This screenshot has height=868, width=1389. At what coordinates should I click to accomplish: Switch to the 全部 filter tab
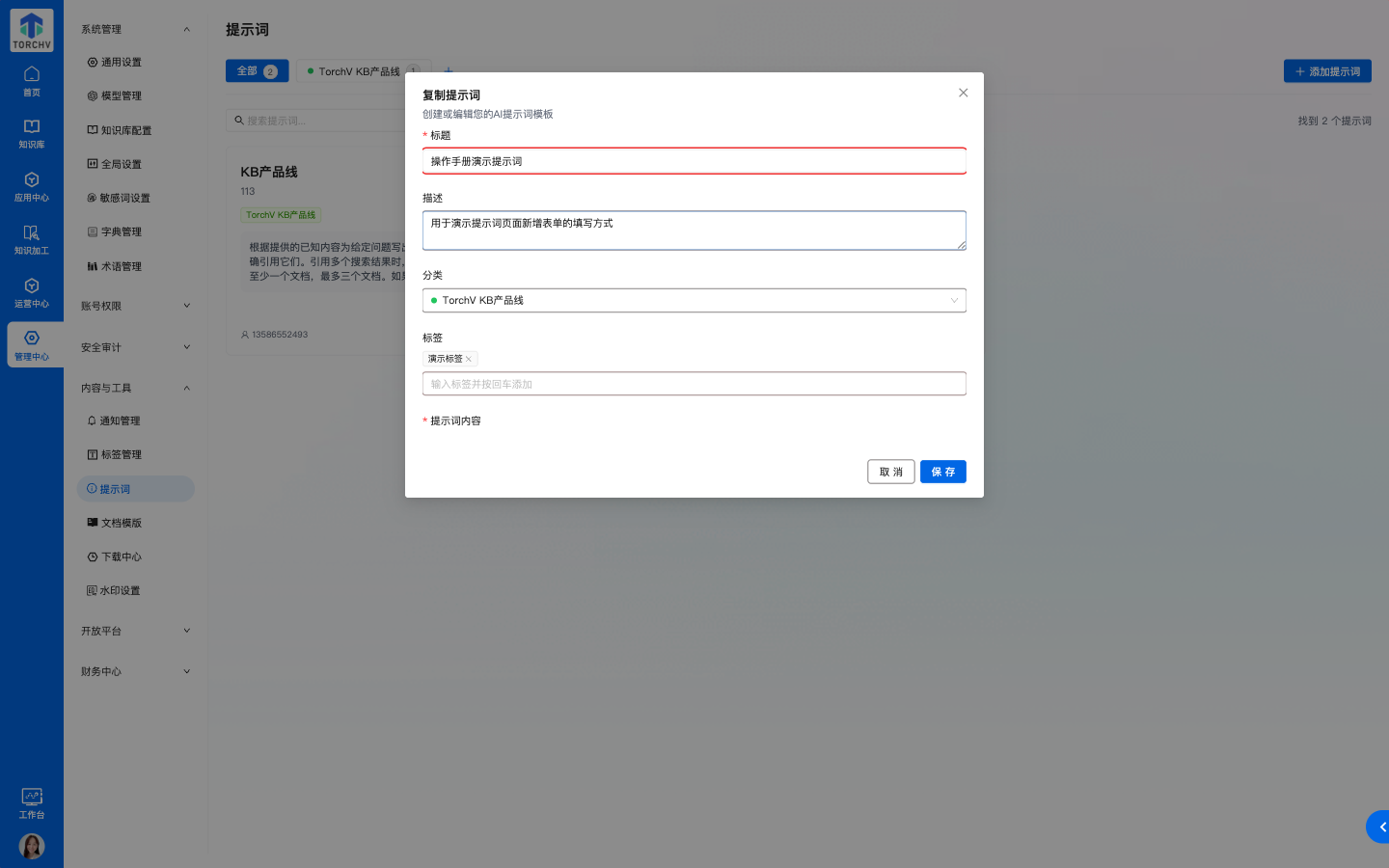[x=257, y=70]
